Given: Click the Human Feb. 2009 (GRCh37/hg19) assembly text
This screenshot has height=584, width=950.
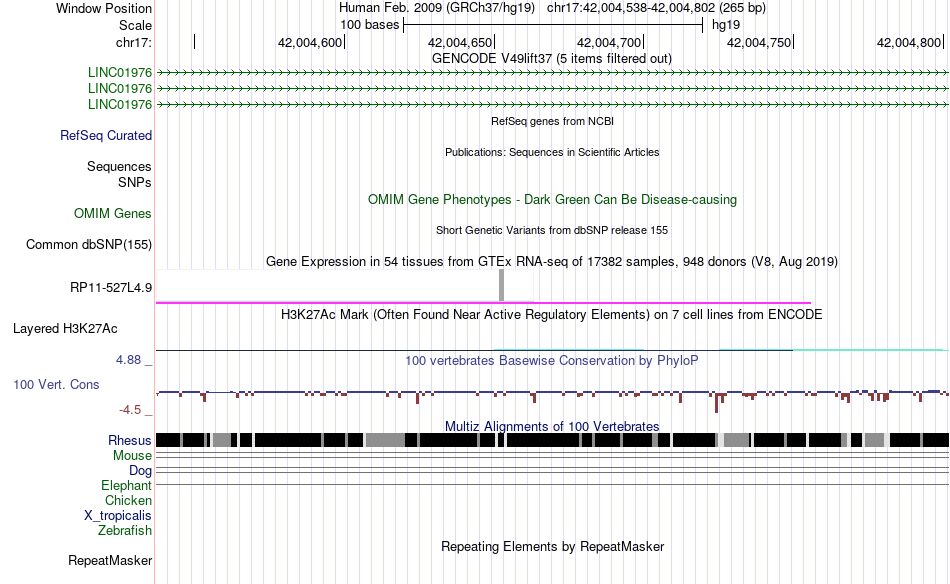Looking at the screenshot, I should pyautogui.click(x=437, y=8).
